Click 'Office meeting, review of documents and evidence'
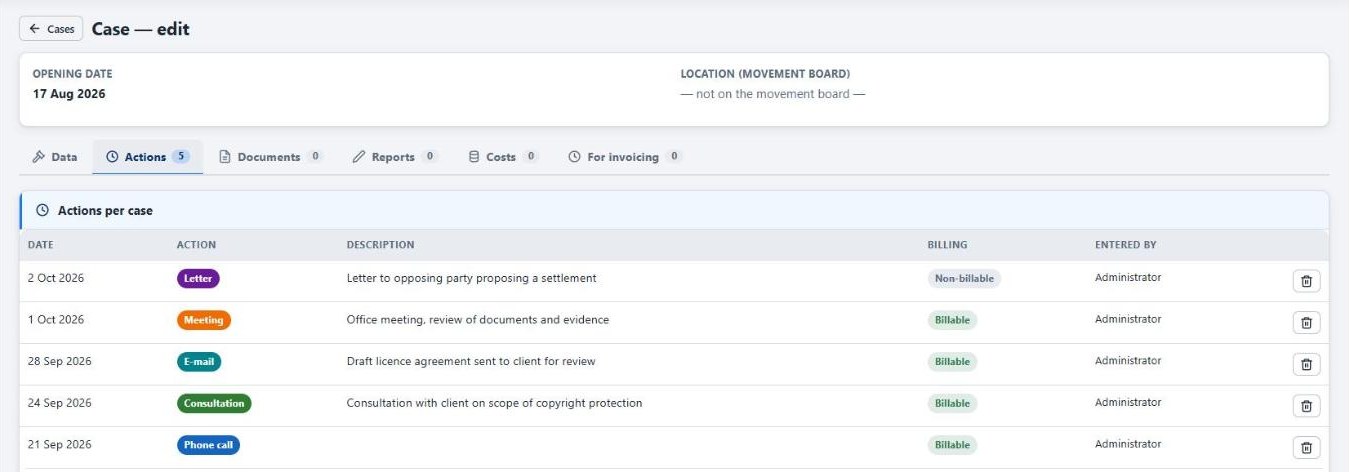1349x472 pixels. (477, 320)
